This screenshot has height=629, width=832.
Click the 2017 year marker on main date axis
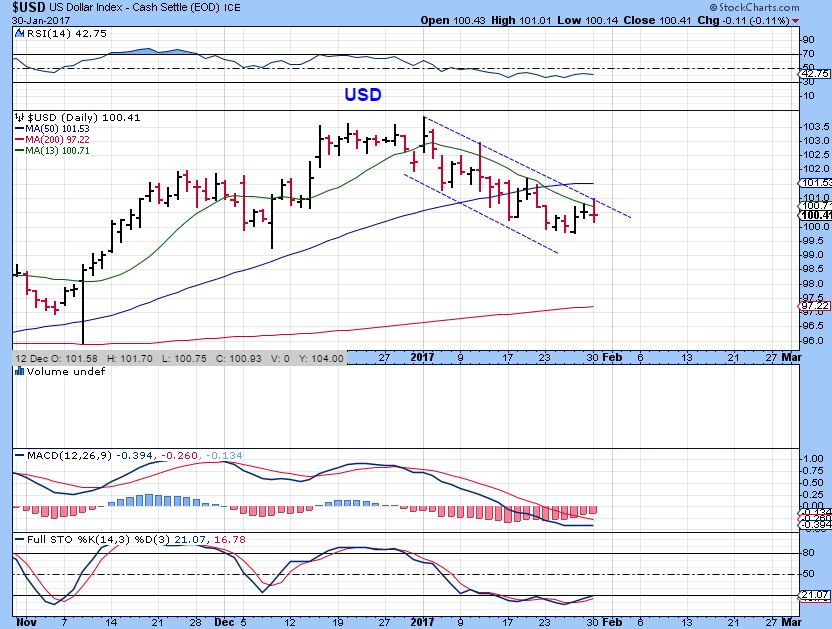[425, 358]
